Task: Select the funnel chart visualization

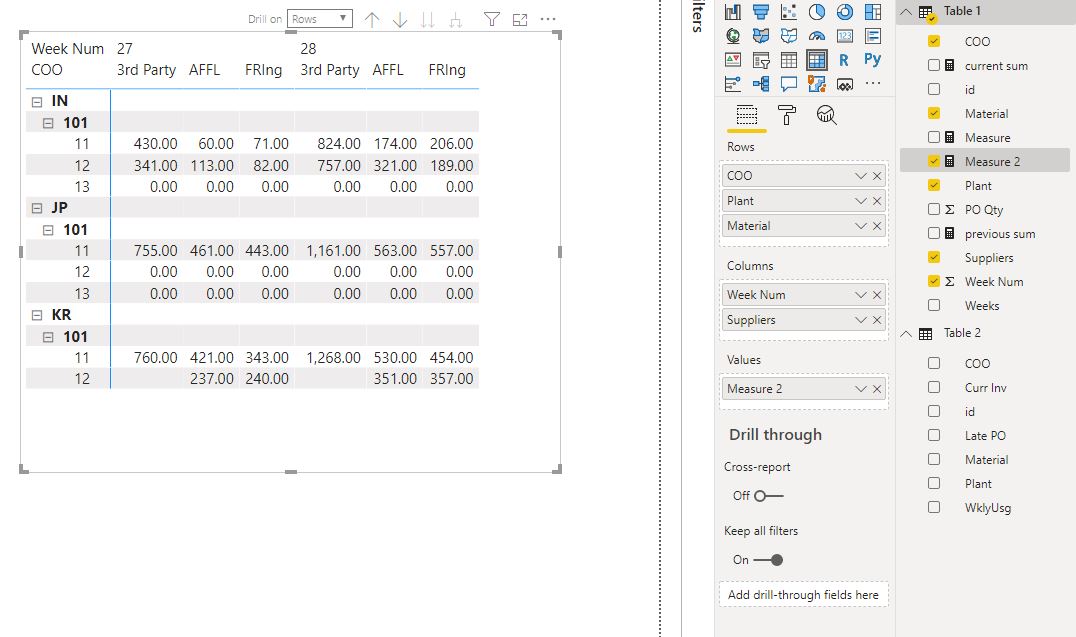Action: tap(761, 12)
